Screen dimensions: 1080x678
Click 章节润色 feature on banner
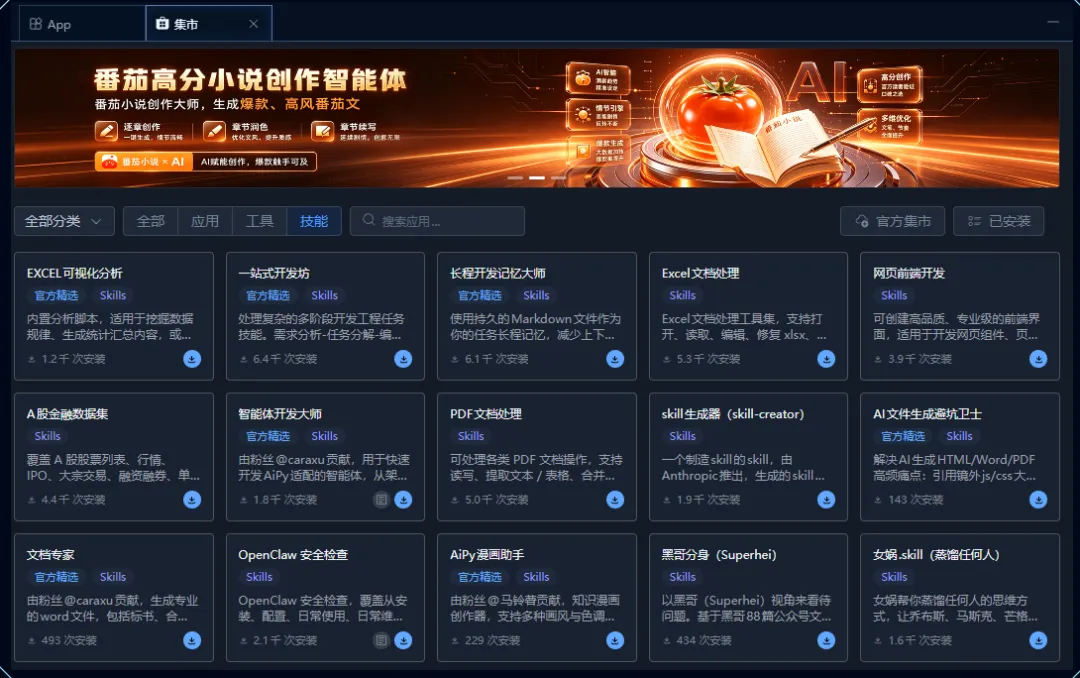[x=247, y=131]
